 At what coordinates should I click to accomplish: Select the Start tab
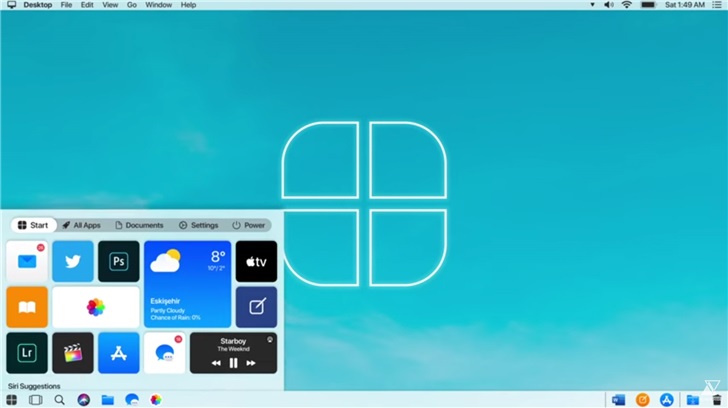(33, 225)
